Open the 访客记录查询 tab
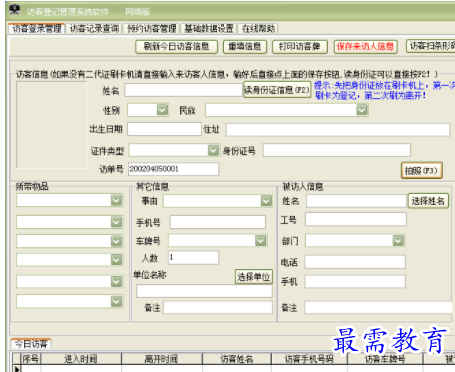Viewport: 455px width, 372px height. [x=94, y=29]
